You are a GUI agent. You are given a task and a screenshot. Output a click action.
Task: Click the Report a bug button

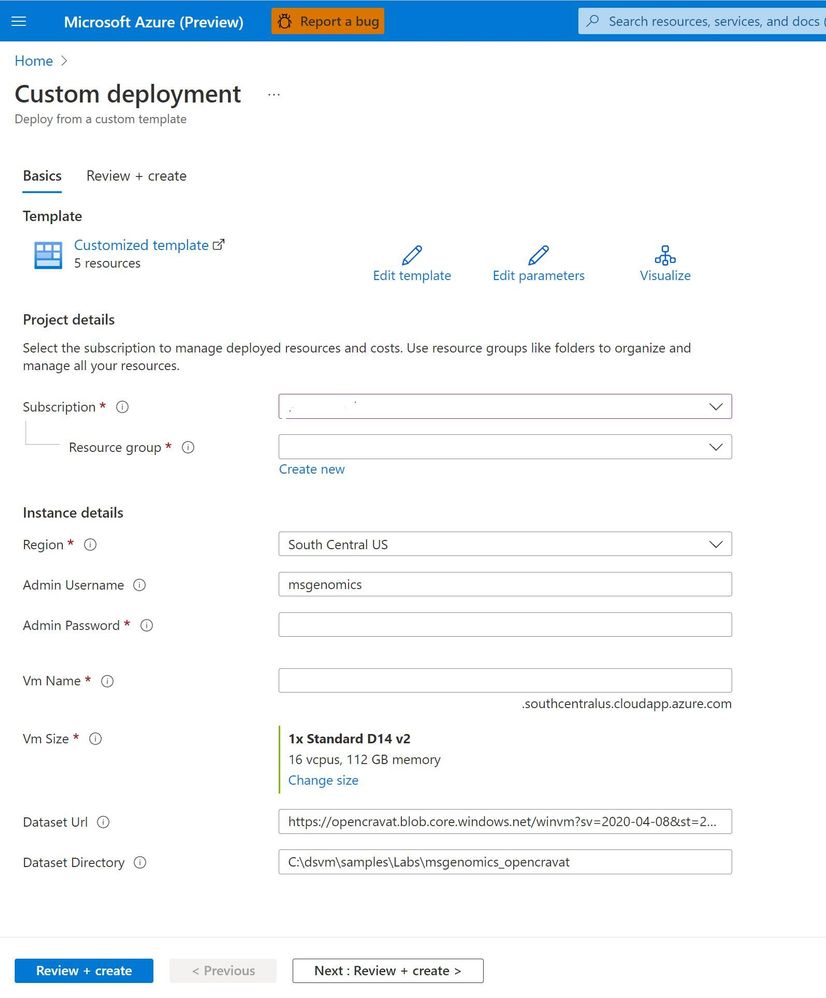tap(327, 21)
